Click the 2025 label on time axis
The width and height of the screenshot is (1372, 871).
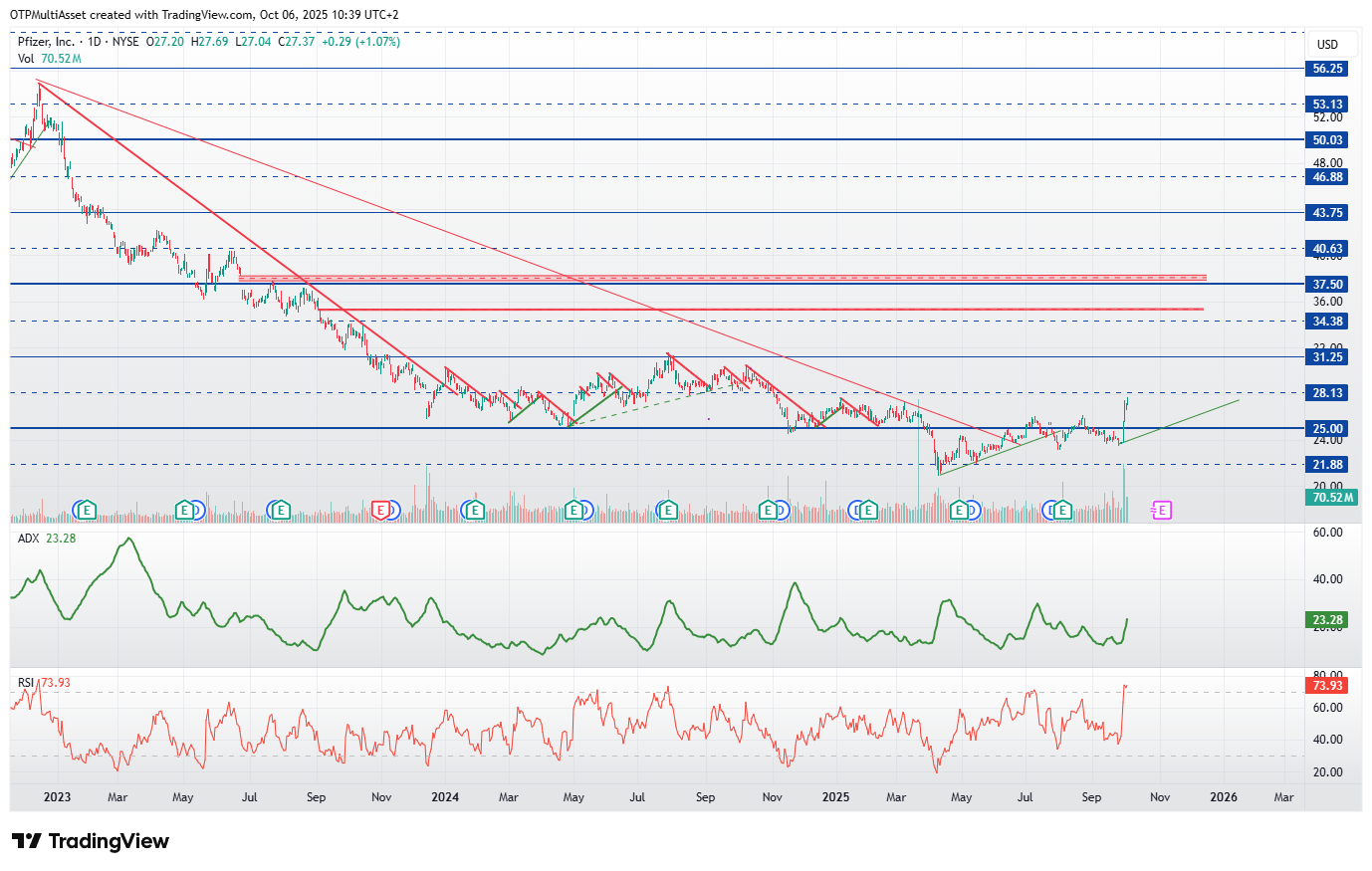tap(835, 797)
